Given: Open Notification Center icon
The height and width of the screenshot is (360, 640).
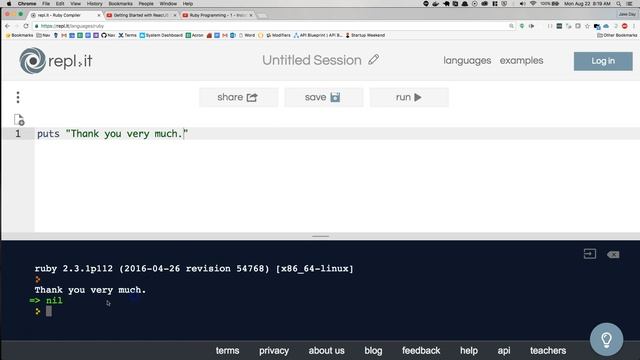Looking at the screenshot, I should click(x=630, y=4).
